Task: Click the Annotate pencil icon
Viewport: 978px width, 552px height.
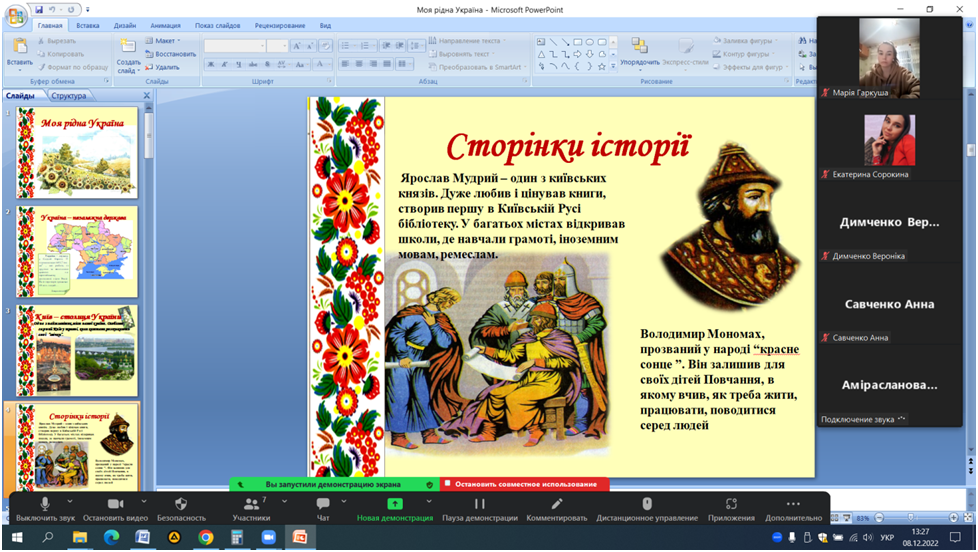Action: tap(557, 504)
